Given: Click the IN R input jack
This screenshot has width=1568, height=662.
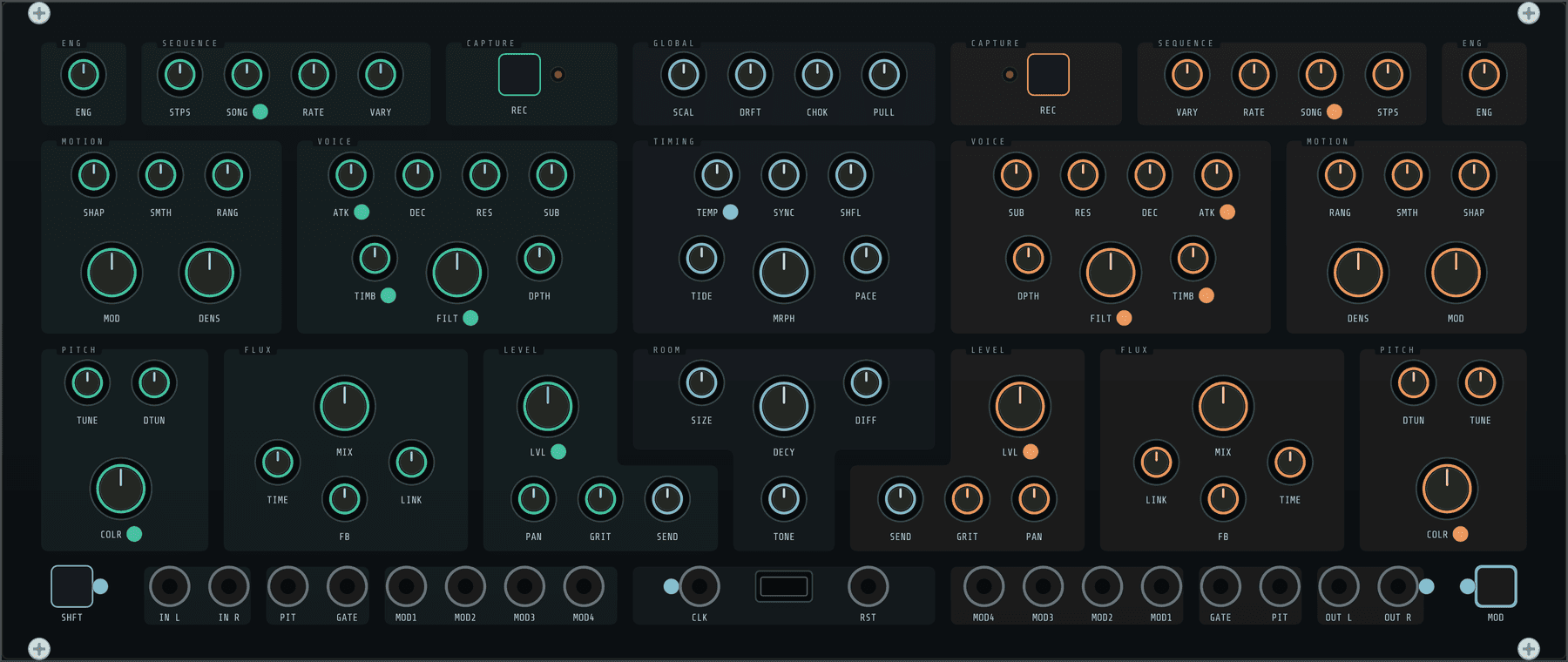Looking at the screenshot, I should tap(229, 587).
